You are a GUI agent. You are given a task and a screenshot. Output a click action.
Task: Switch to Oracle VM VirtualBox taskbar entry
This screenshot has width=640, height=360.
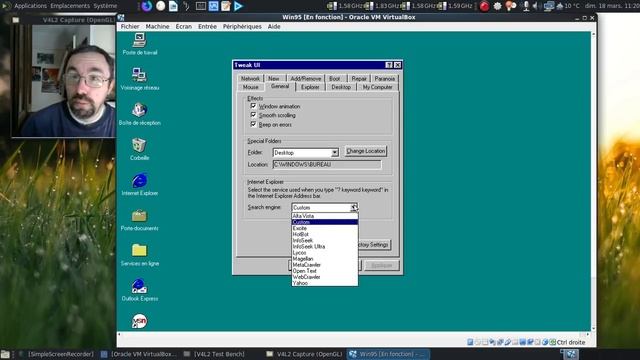139,354
